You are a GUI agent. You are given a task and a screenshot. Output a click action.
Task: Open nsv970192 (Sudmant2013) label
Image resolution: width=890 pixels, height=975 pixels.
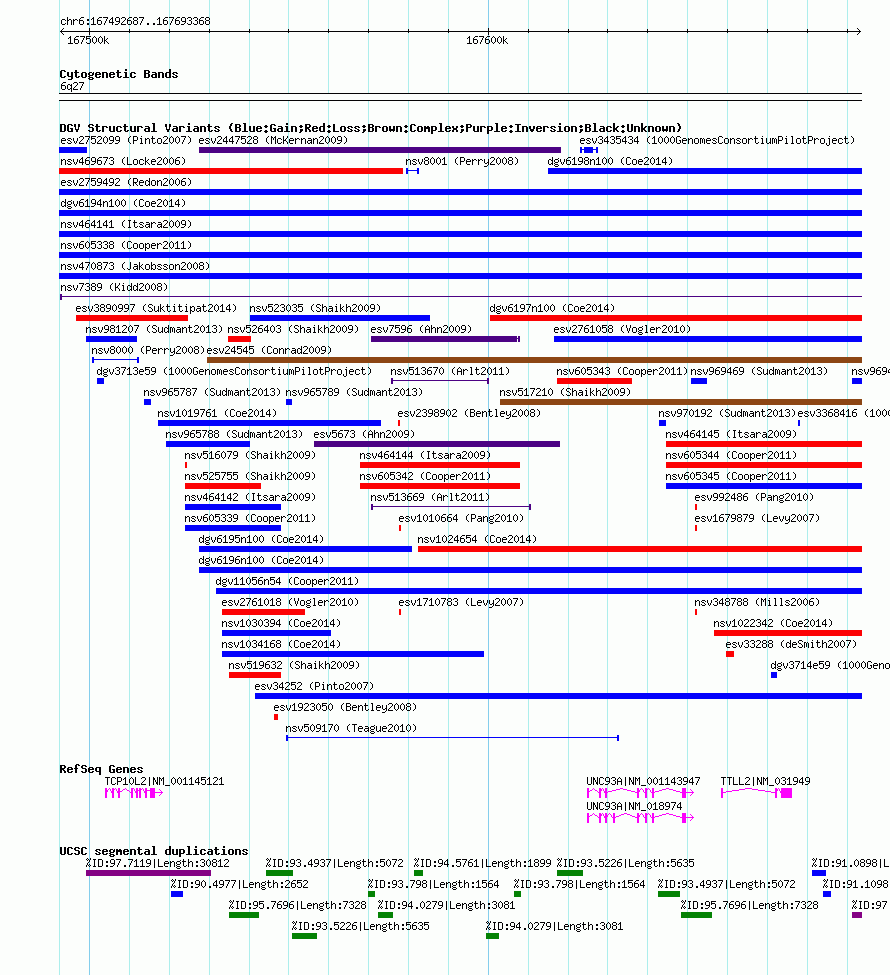pyautogui.click(x=726, y=414)
